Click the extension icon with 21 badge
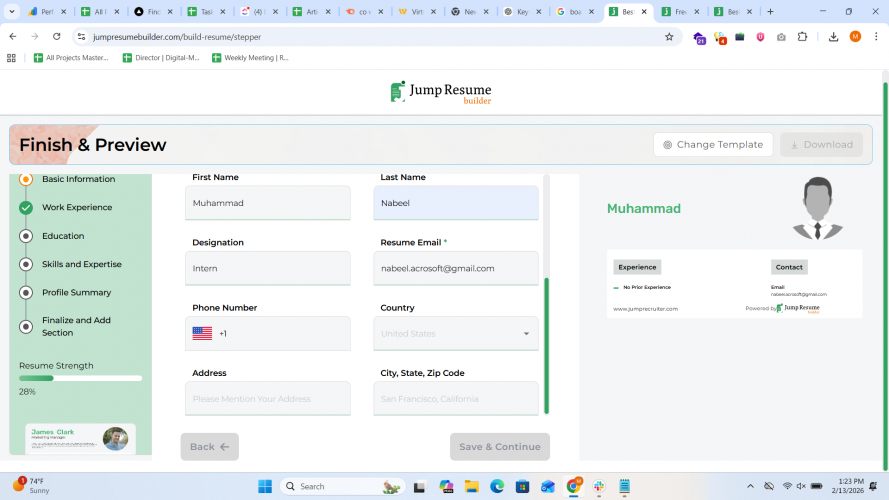Screen dimensions: 889x500 click(x=699, y=37)
